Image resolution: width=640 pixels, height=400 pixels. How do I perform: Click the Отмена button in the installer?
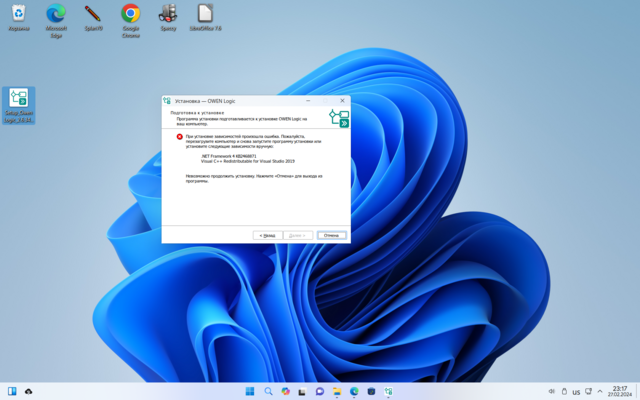pyautogui.click(x=332, y=235)
